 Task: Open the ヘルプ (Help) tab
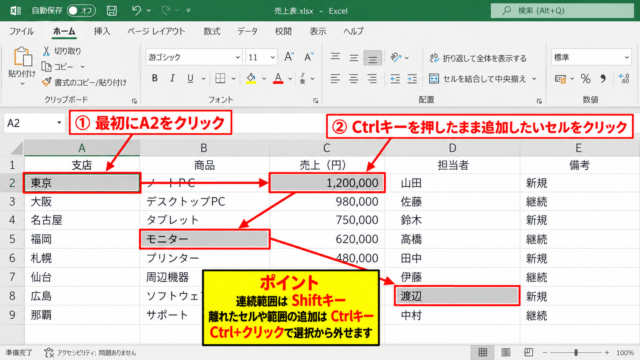[x=353, y=31]
